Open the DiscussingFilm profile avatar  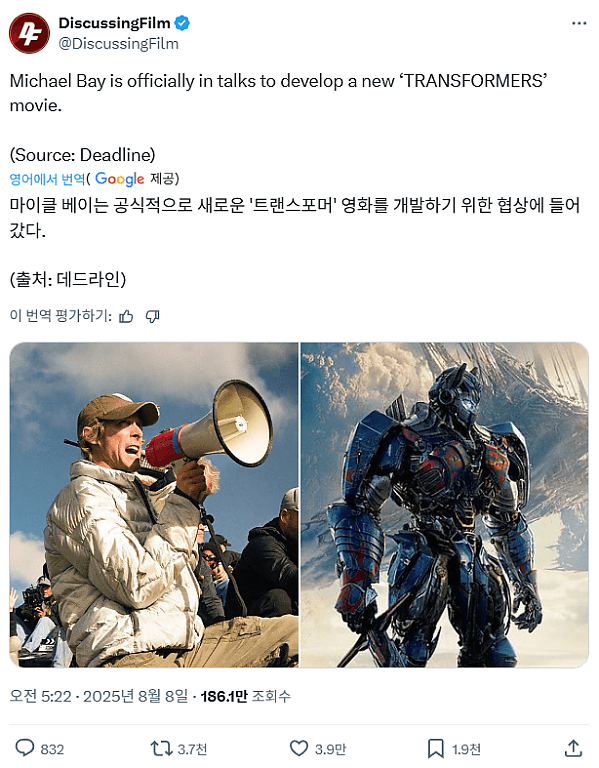tap(29, 33)
